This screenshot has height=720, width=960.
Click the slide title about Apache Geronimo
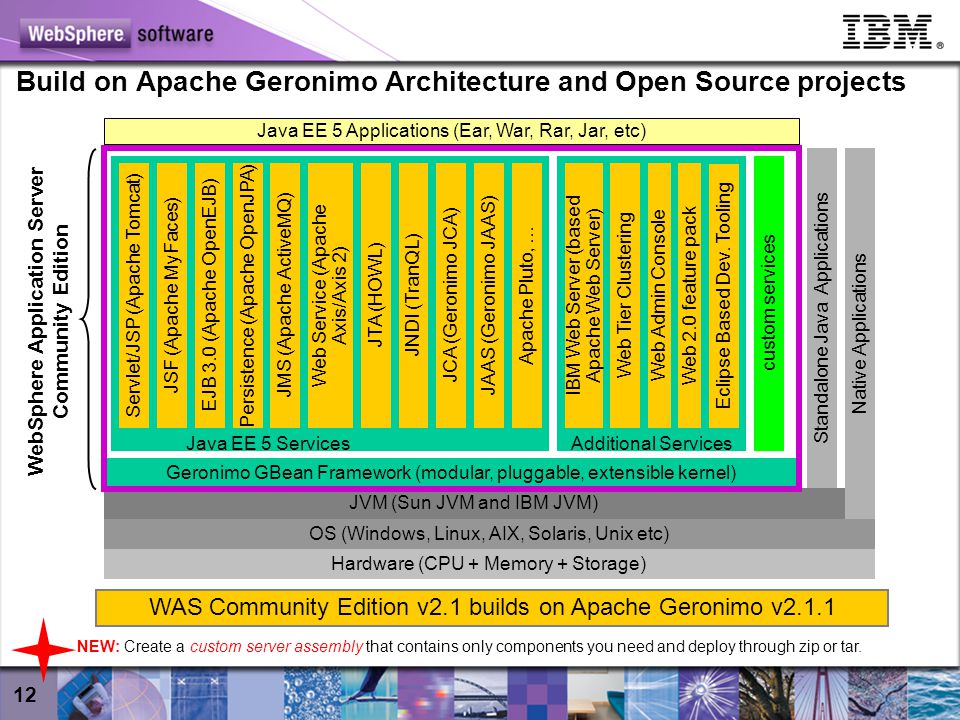click(461, 82)
